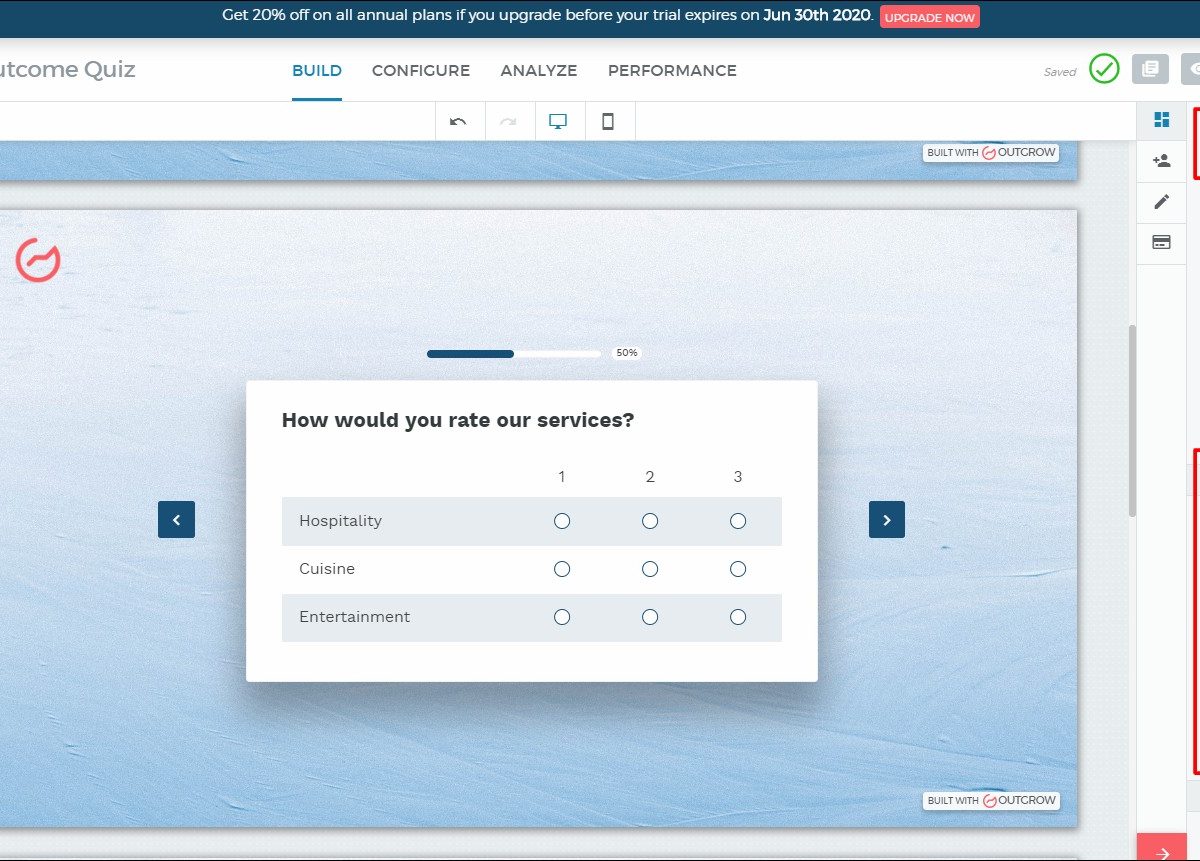Click the redo arrow icon

[x=508, y=122]
